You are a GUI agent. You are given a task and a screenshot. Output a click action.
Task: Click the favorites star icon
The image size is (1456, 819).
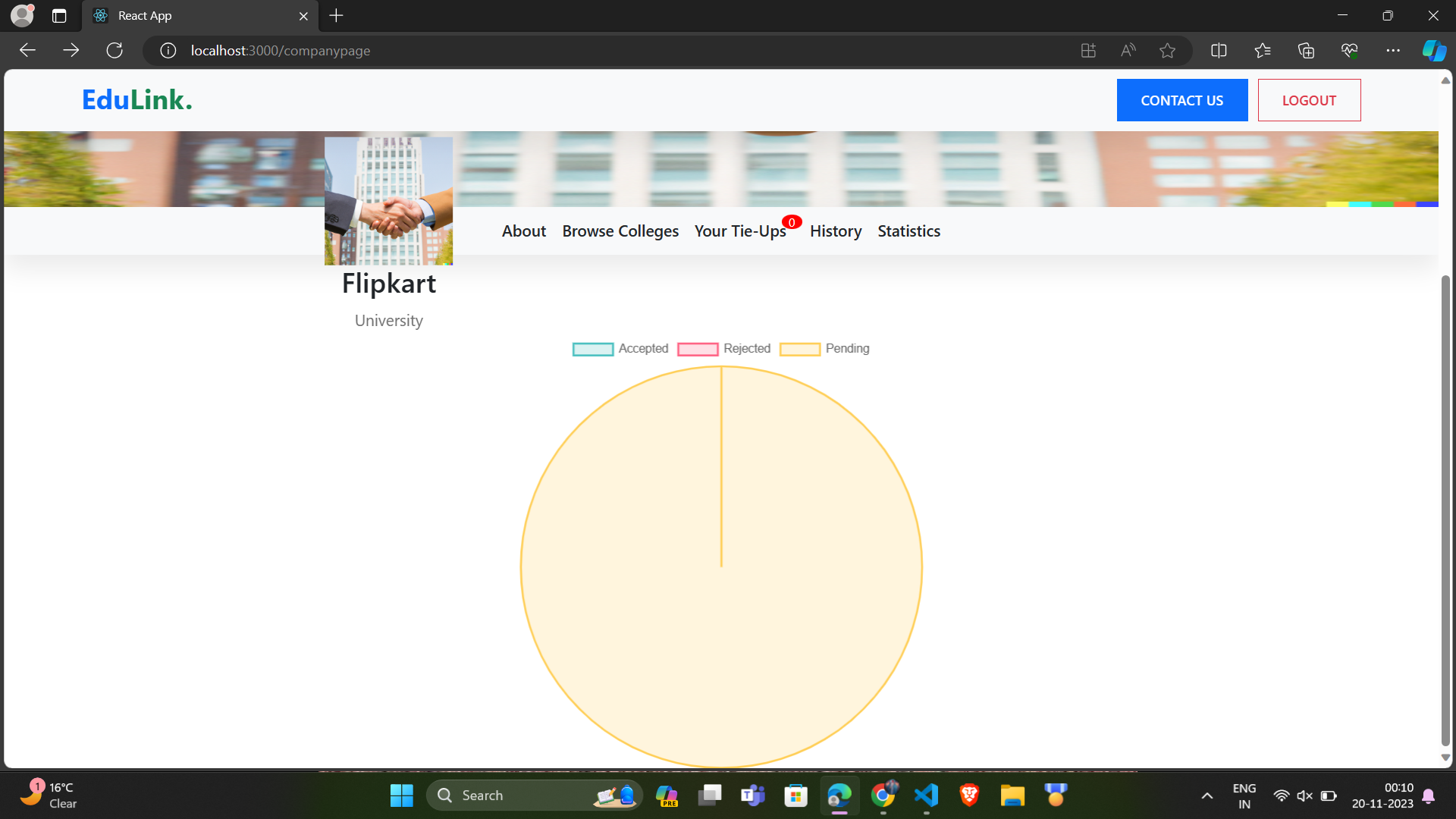click(x=1167, y=51)
